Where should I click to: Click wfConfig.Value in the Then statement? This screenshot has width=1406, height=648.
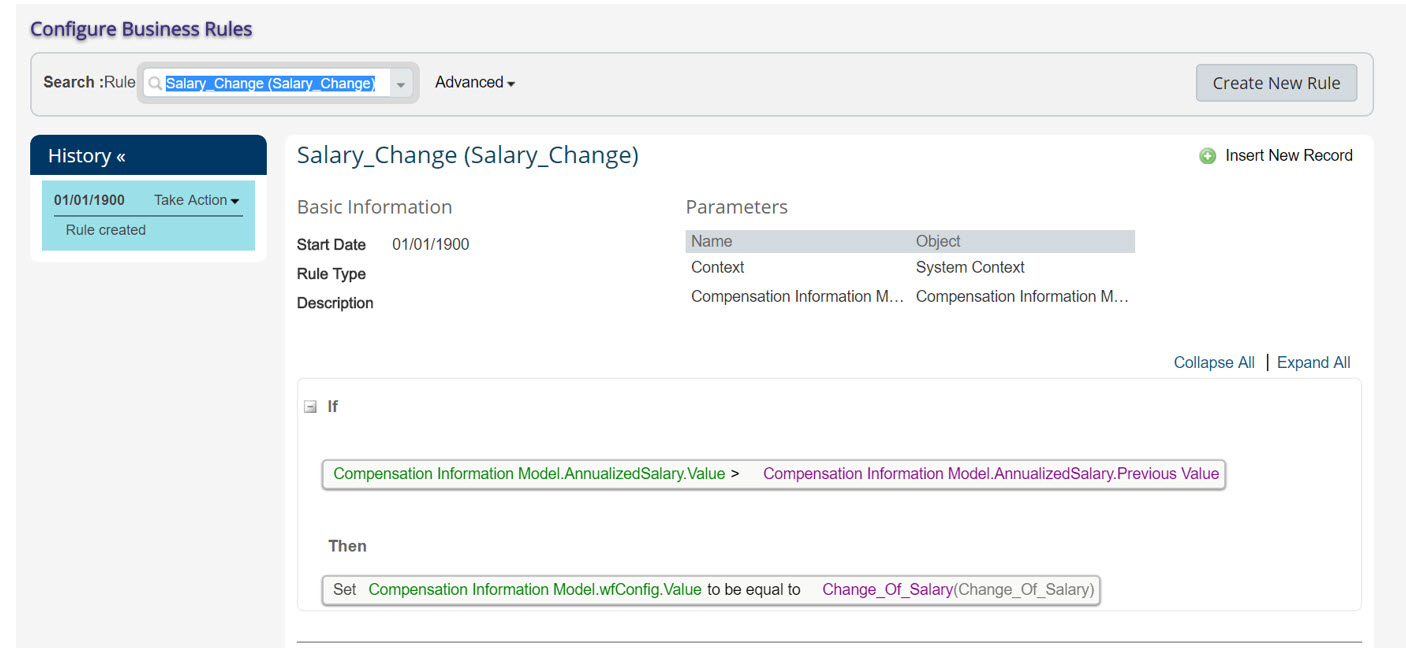[535, 590]
